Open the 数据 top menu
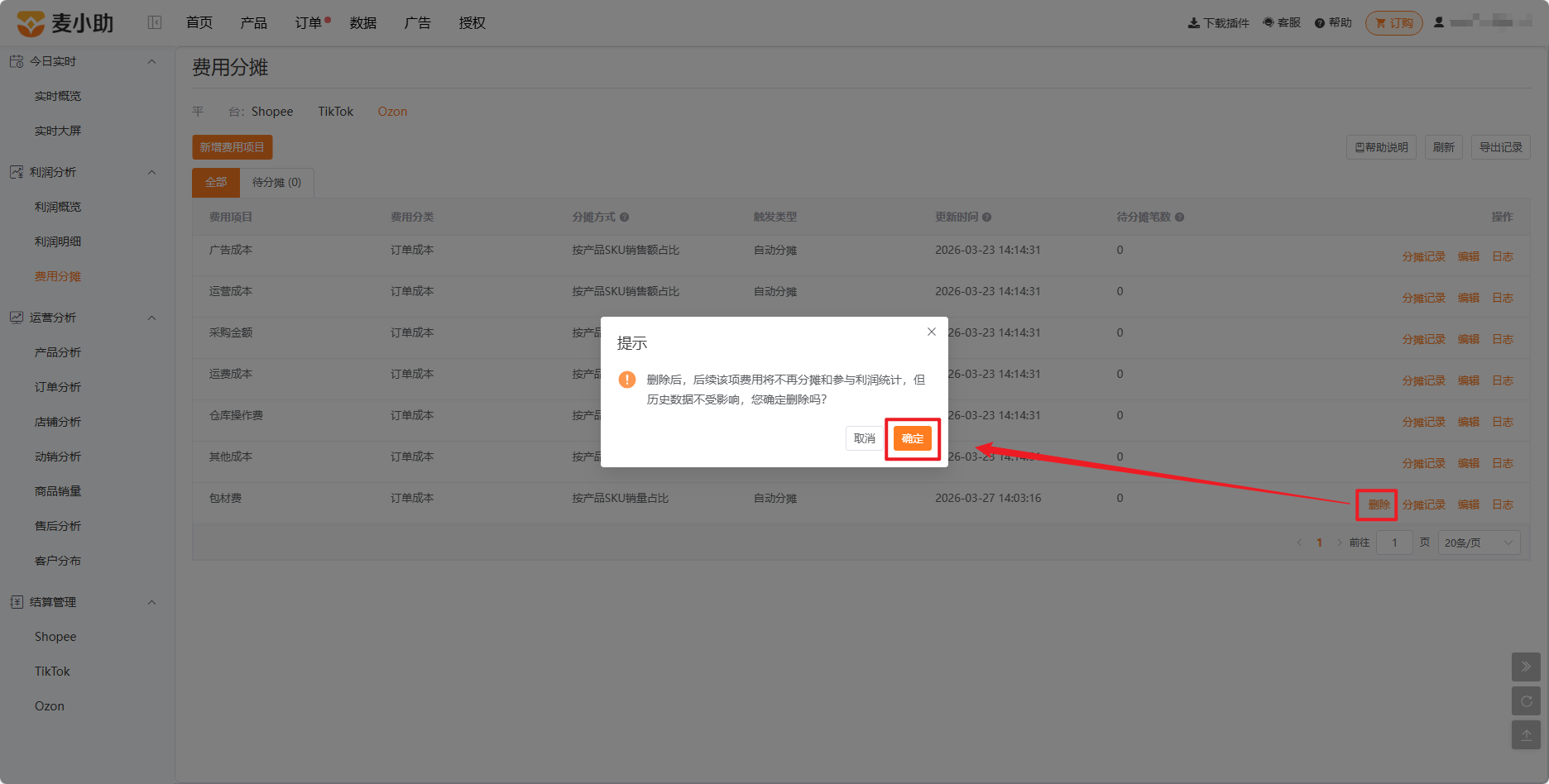 coord(363,23)
